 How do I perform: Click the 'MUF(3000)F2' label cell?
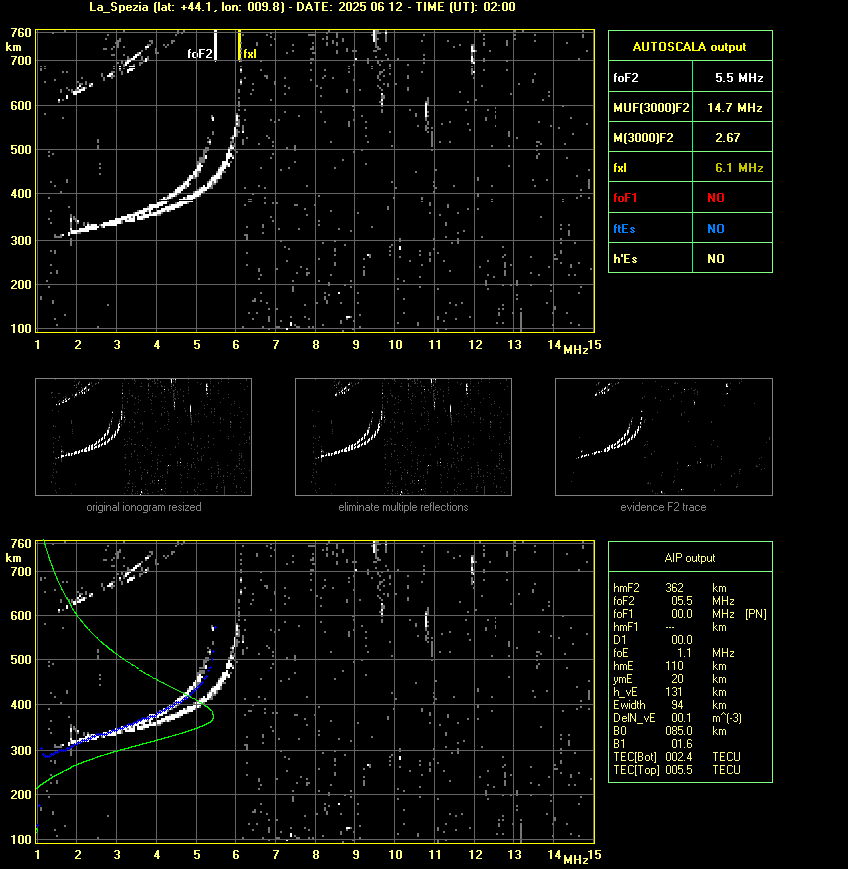tap(651, 108)
